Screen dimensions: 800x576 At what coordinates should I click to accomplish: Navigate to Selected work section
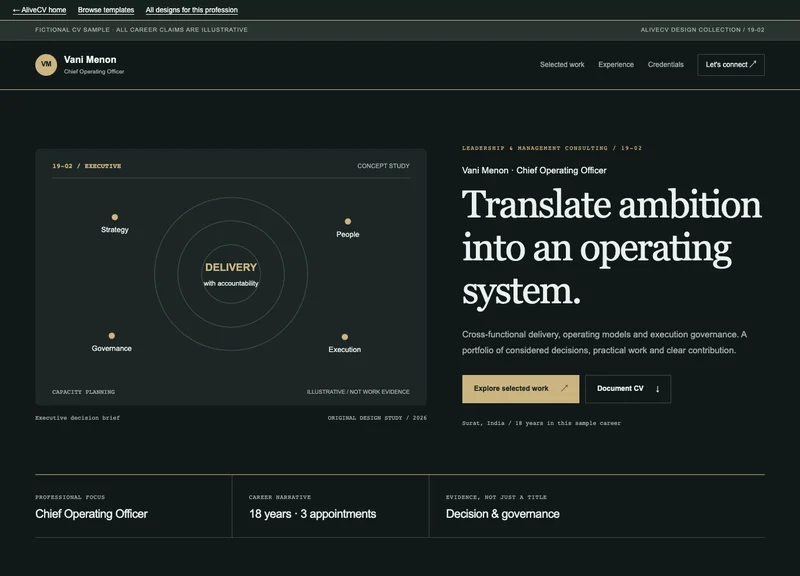pos(562,64)
